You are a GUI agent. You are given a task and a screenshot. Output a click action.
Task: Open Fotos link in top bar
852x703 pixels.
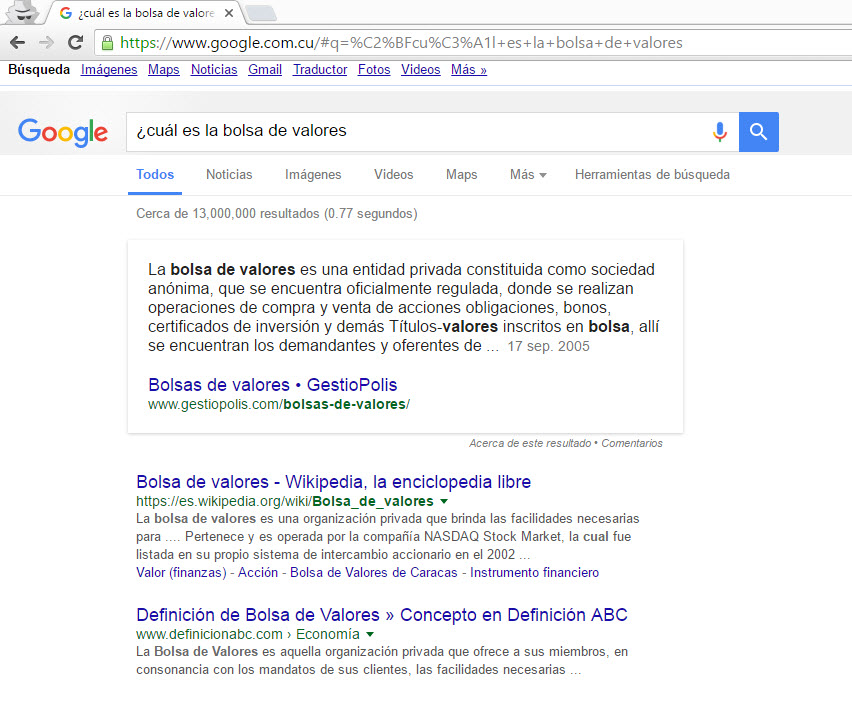click(374, 70)
